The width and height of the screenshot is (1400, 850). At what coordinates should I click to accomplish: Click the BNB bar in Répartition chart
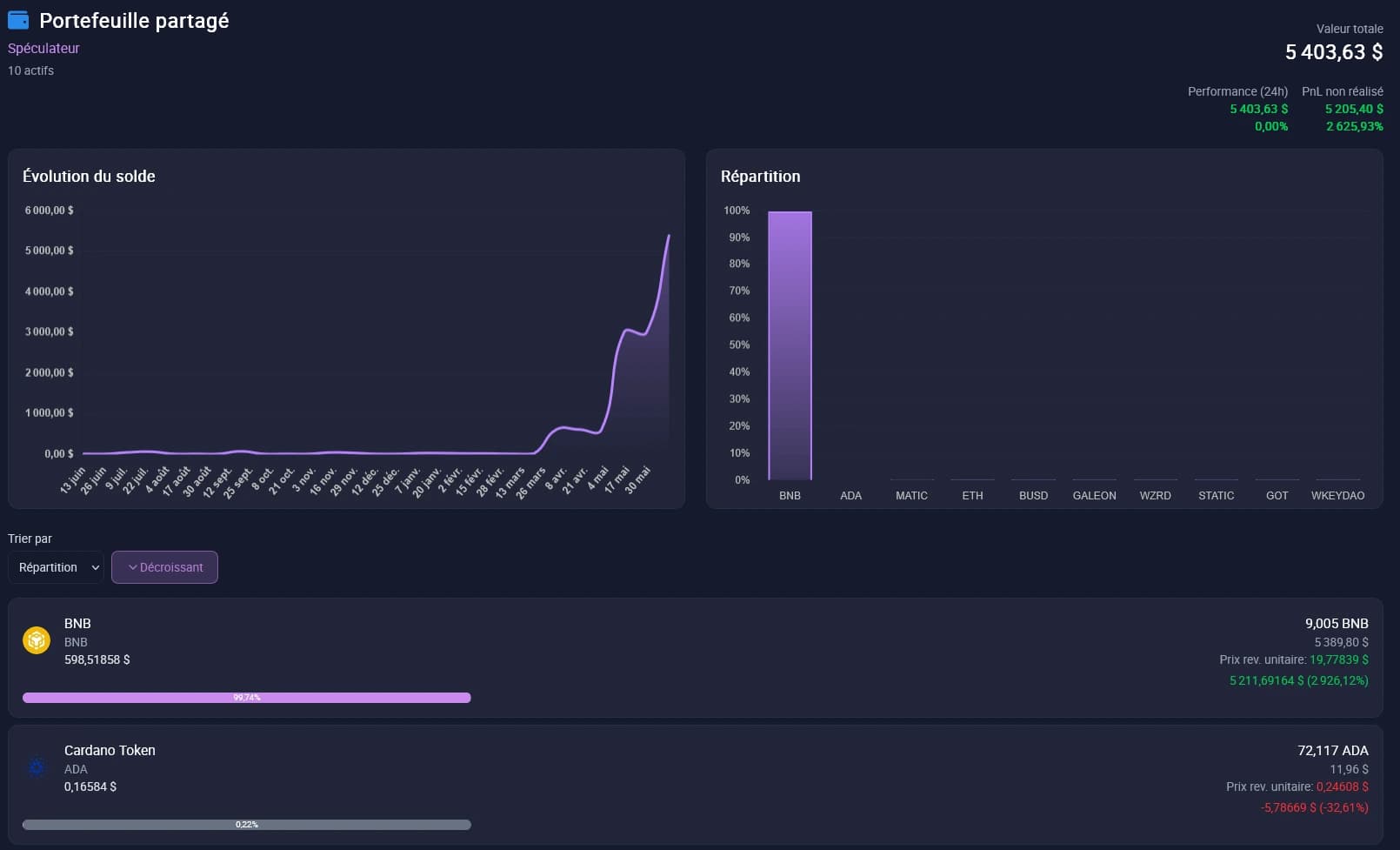click(x=790, y=345)
